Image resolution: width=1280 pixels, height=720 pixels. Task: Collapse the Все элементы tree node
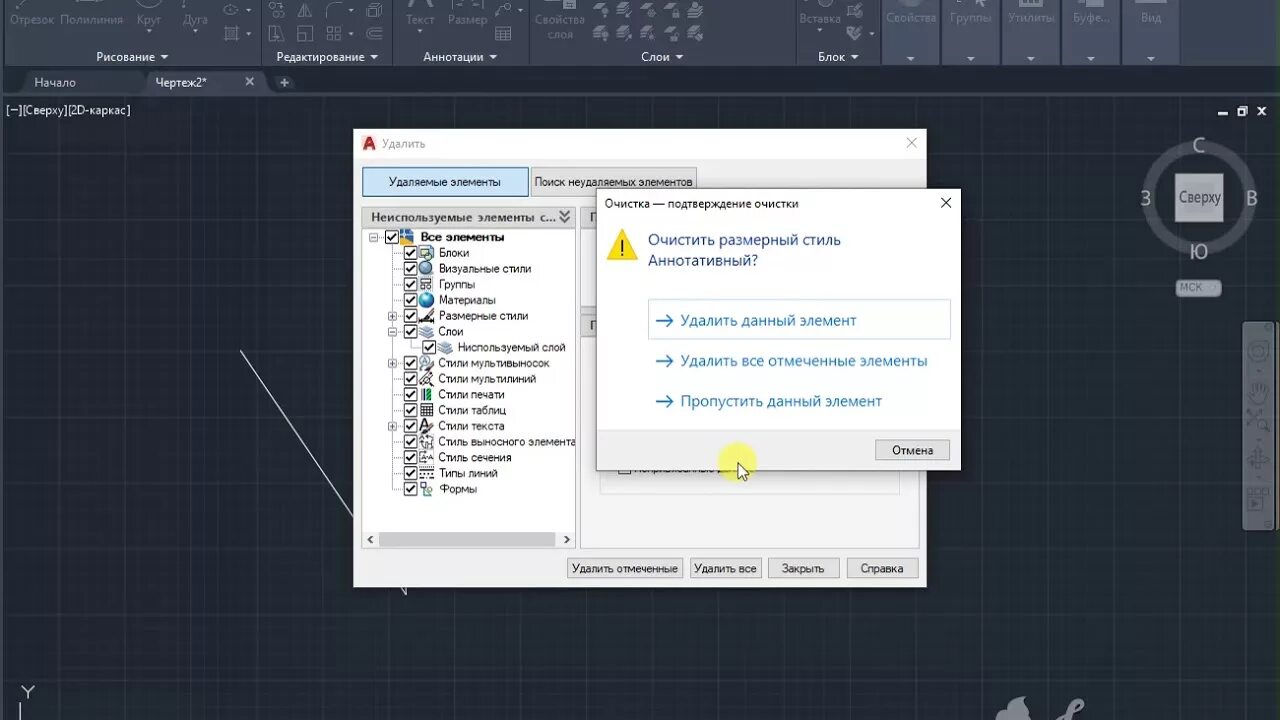tap(374, 237)
